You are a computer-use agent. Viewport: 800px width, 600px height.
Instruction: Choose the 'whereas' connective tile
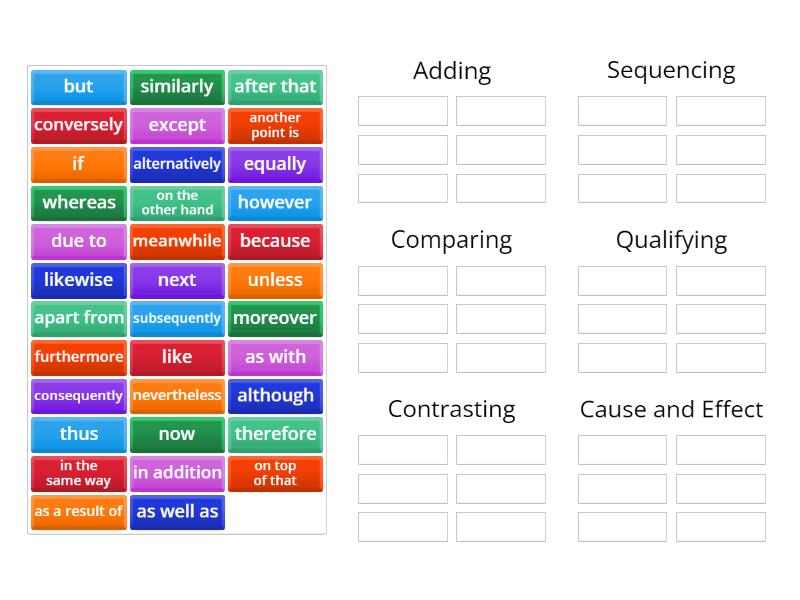(x=78, y=203)
